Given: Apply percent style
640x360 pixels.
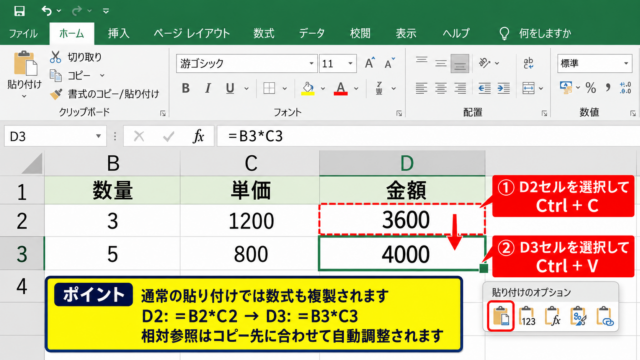Looking at the screenshot, I should point(590,87).
